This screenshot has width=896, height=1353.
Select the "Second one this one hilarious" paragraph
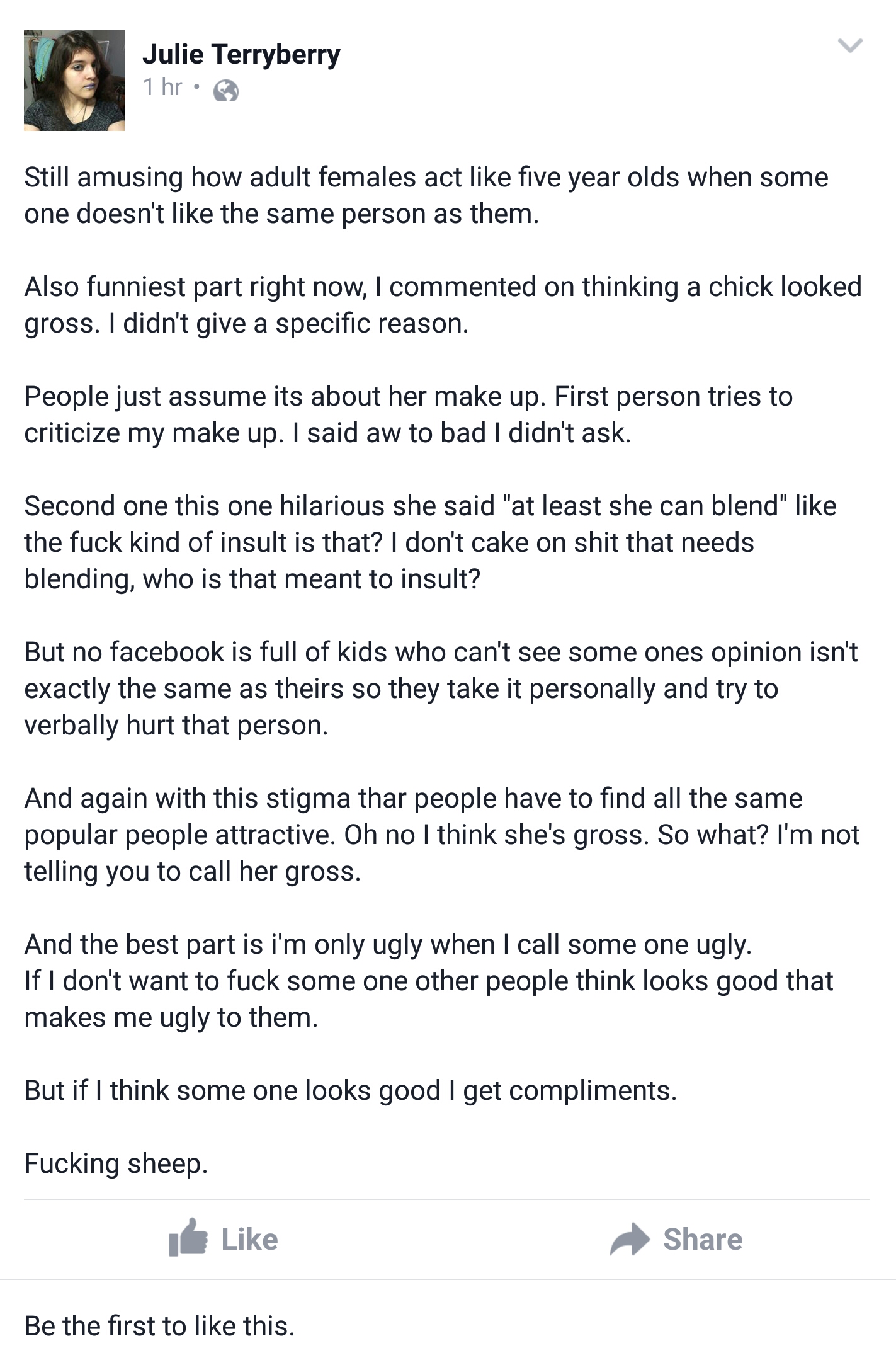(430, 542)
